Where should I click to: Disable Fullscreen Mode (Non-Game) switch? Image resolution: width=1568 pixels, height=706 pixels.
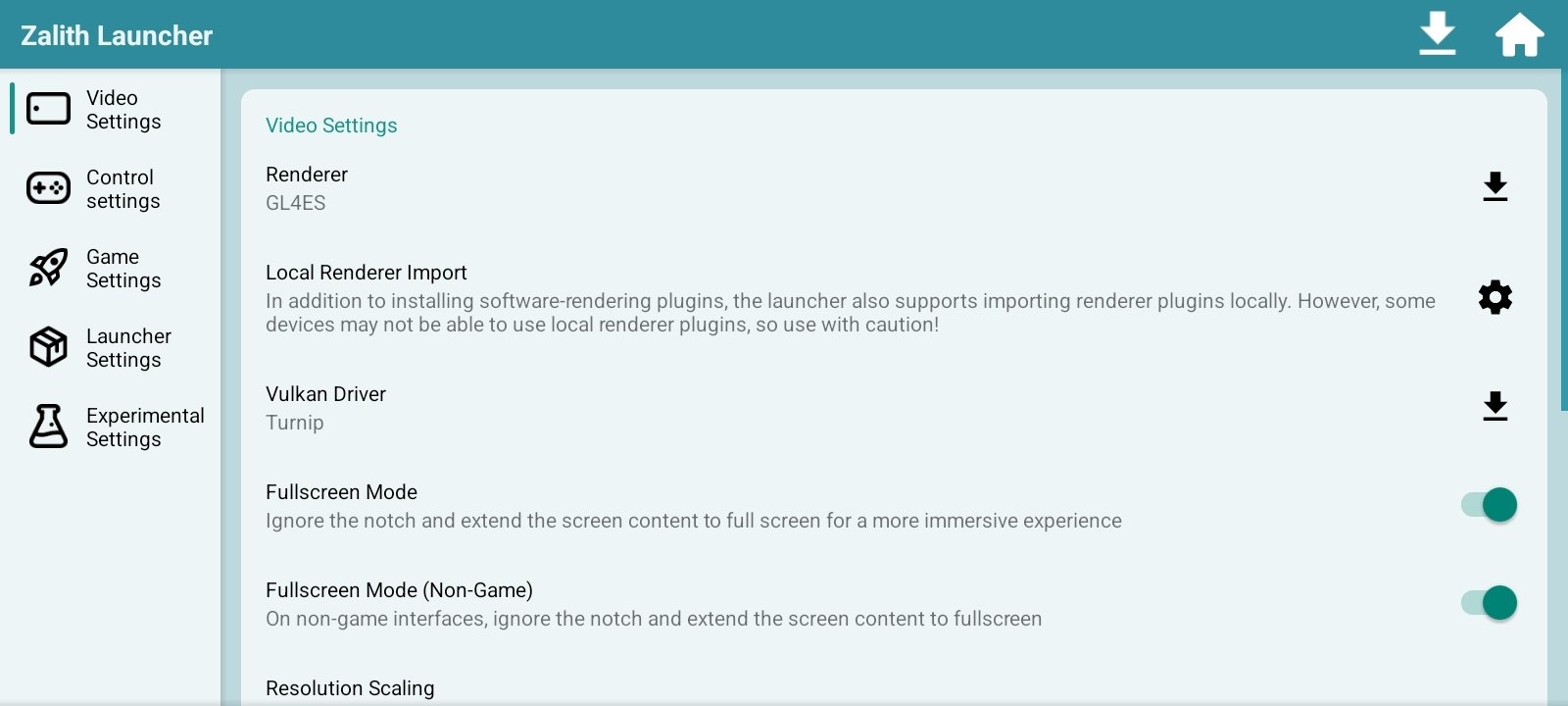click(x=1489, y=603)
